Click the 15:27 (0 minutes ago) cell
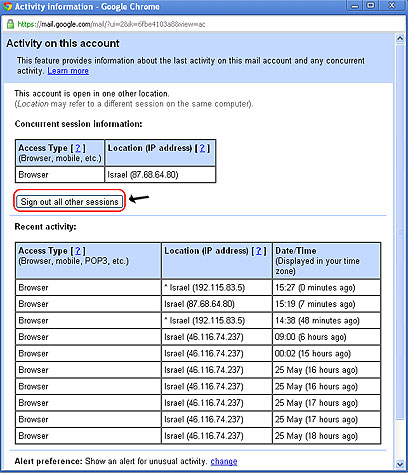This screenshot has height=473, width=408. click(x=326, y=287)
